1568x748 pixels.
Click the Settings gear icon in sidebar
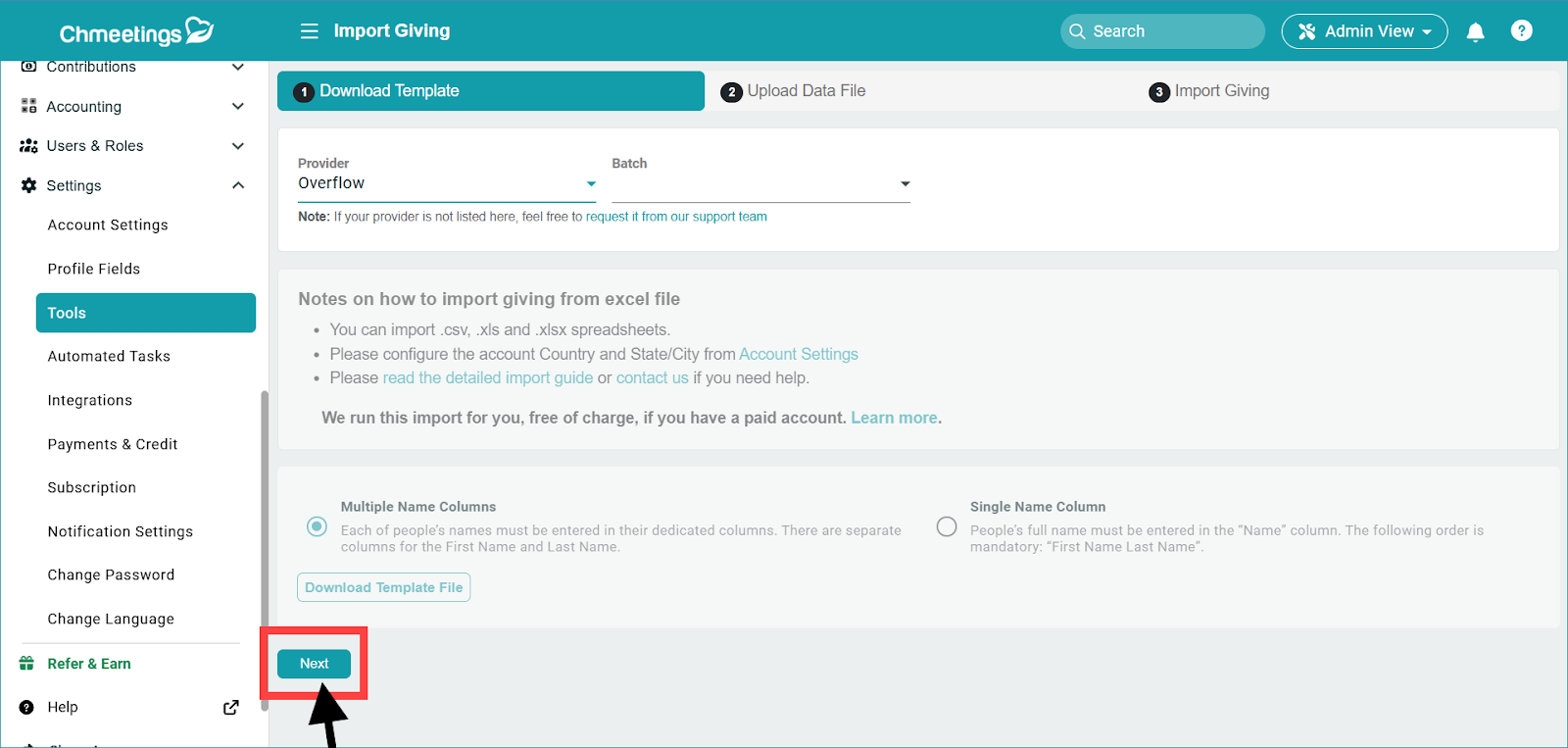[x=28, y=185]
